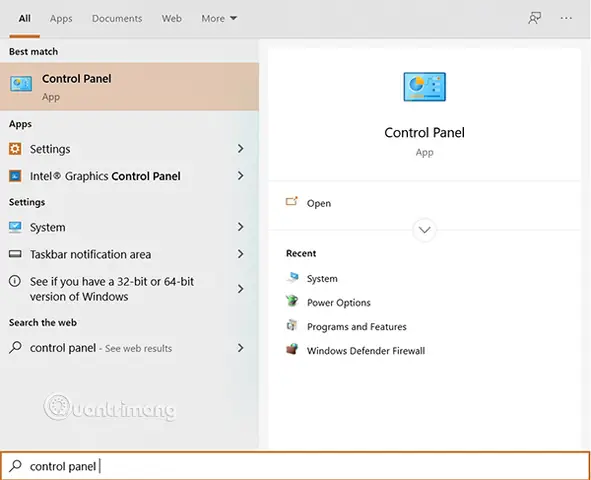This screenshot has height=480, width=591.
Task: Open the three-dots options menu
Action: pyautogui.click(x=566, y=18)
